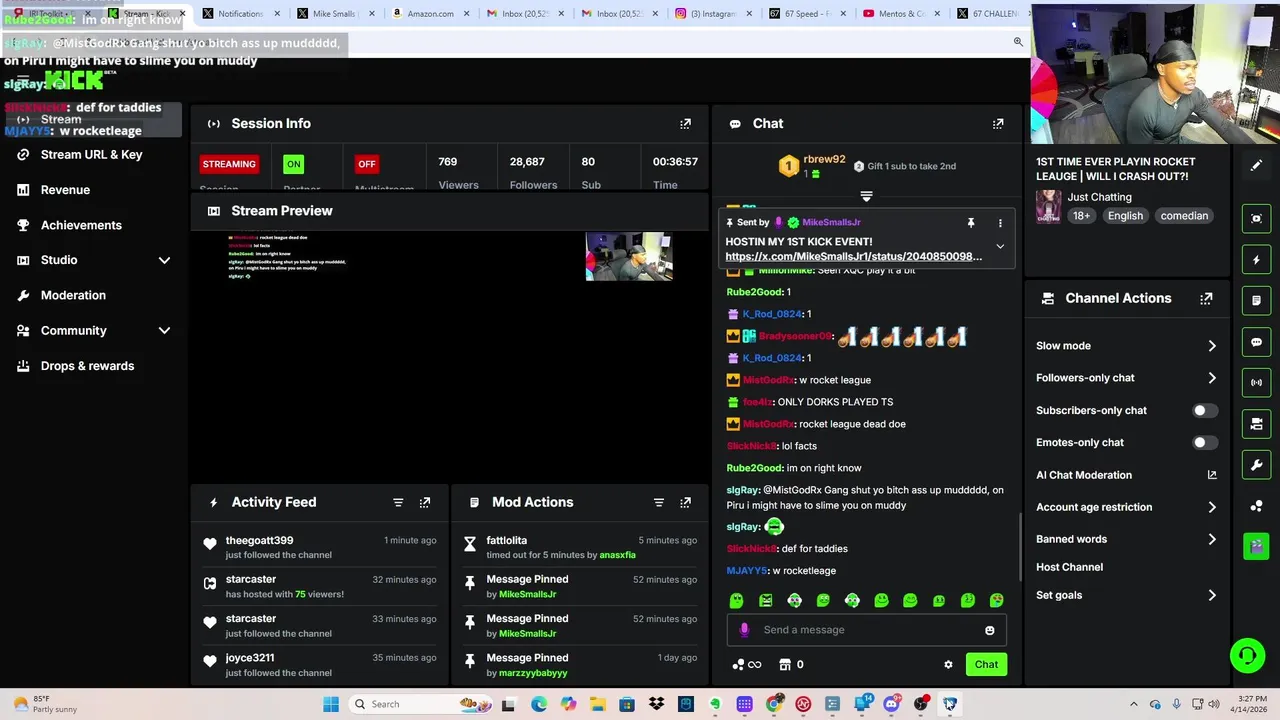
Task: Click the lightning bolt quick action icon
Action: point(1256,260)
